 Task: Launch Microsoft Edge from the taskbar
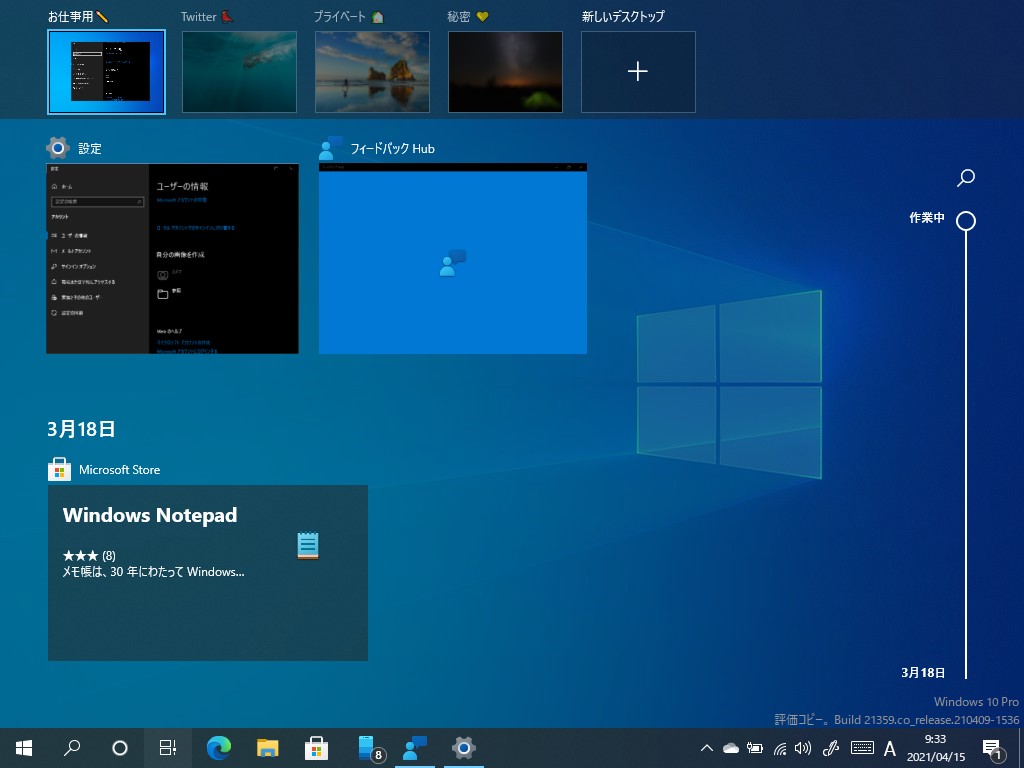(x=219, y=748)
